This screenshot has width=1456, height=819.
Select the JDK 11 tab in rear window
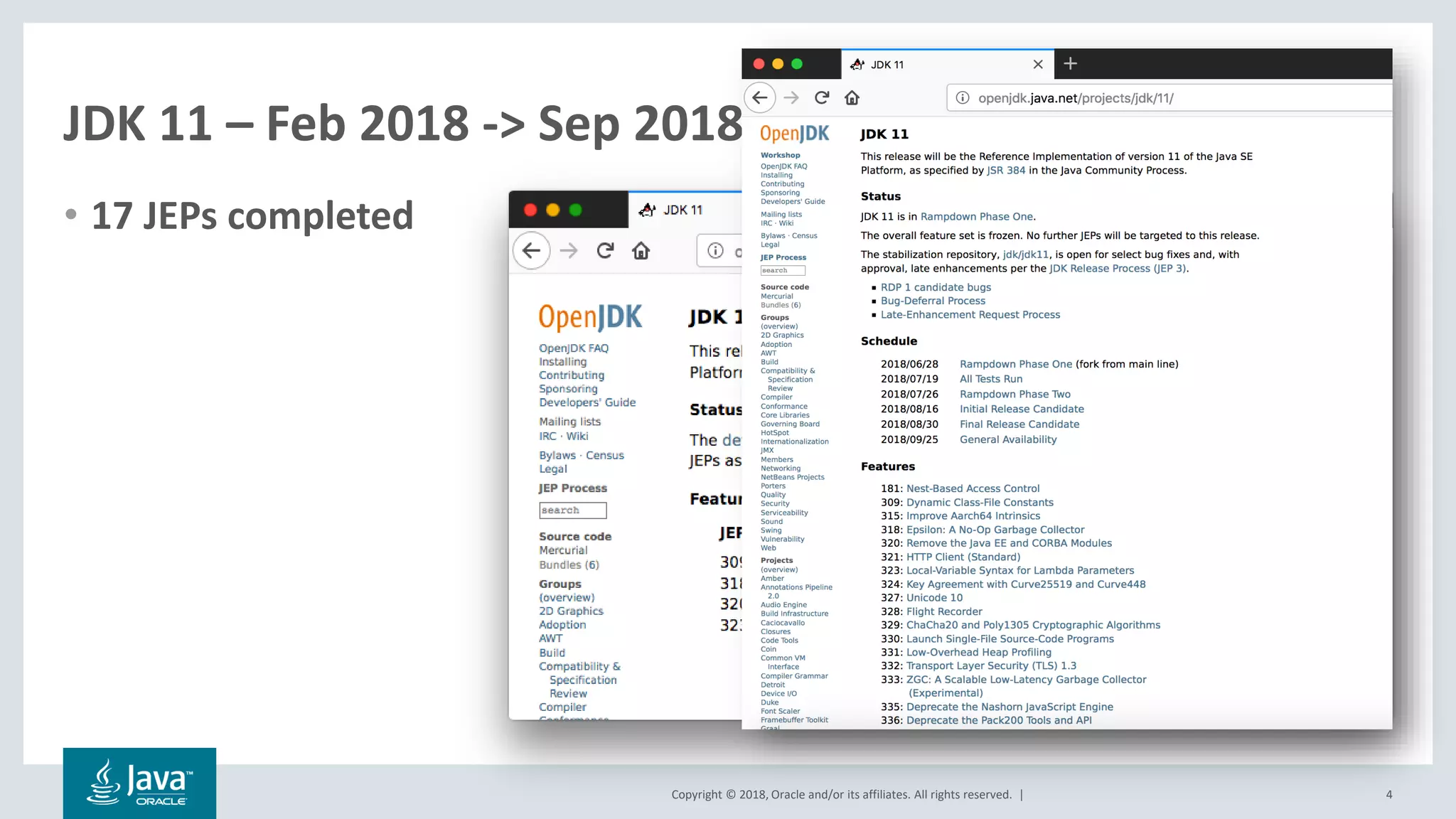point(685,210)
